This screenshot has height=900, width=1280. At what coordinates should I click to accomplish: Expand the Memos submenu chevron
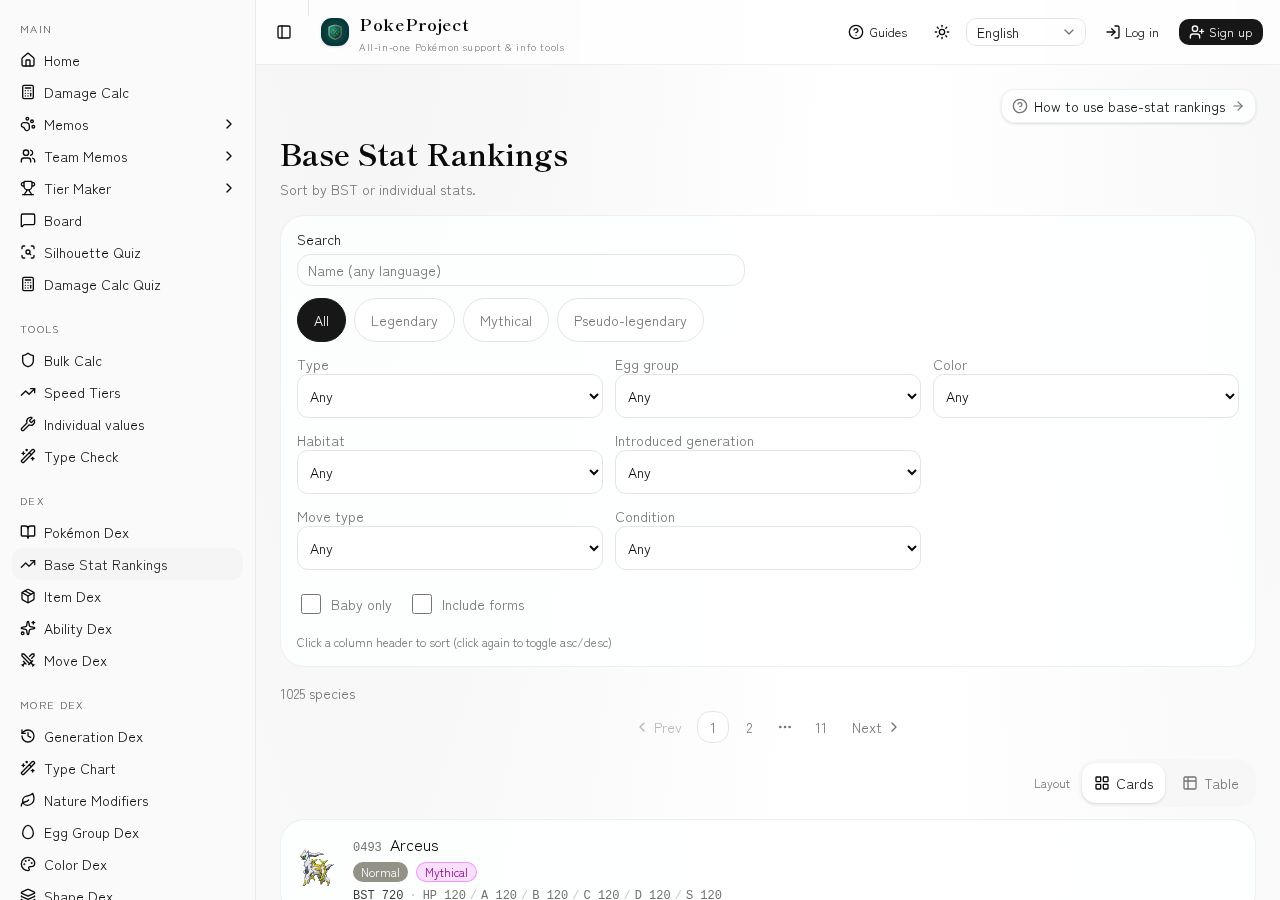pos(229,124)
